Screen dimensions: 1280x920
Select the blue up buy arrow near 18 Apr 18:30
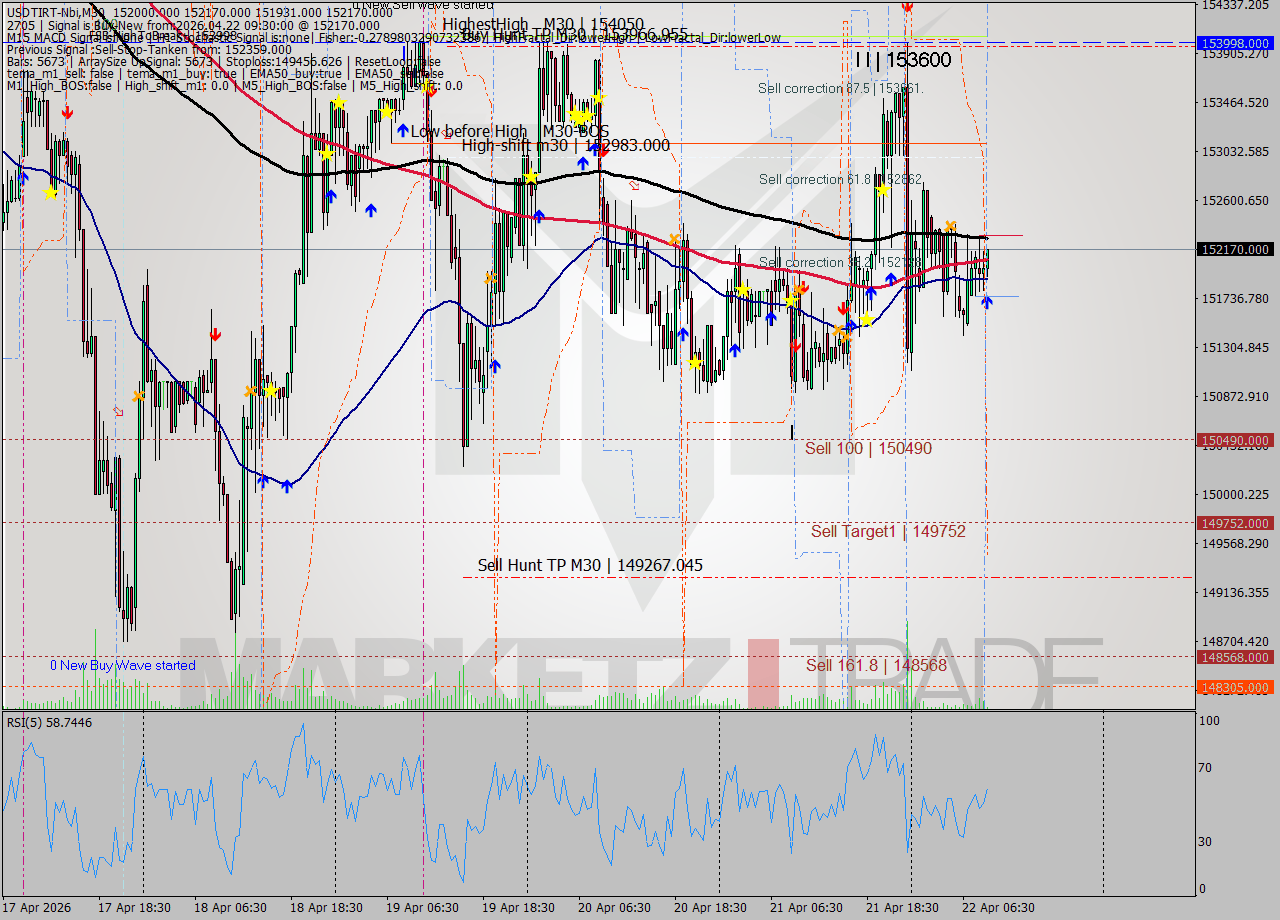331,196
